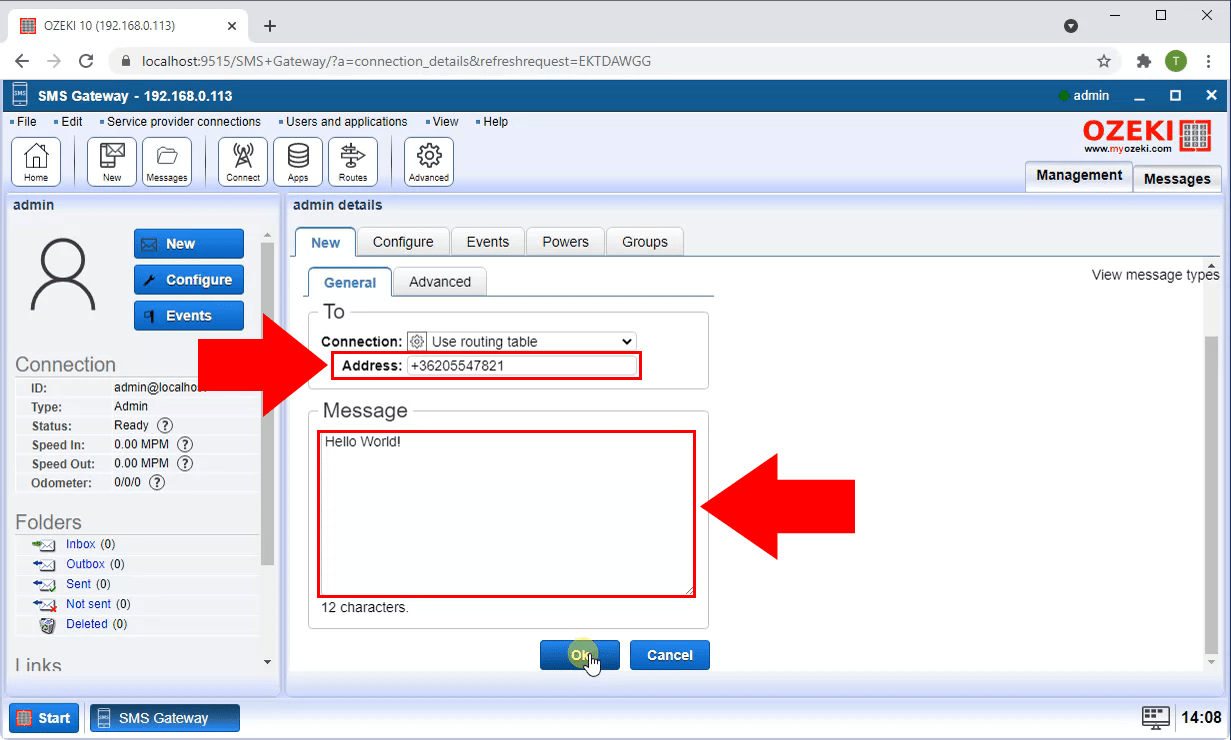Open the Deleted folder link

[x=87, y=624]
